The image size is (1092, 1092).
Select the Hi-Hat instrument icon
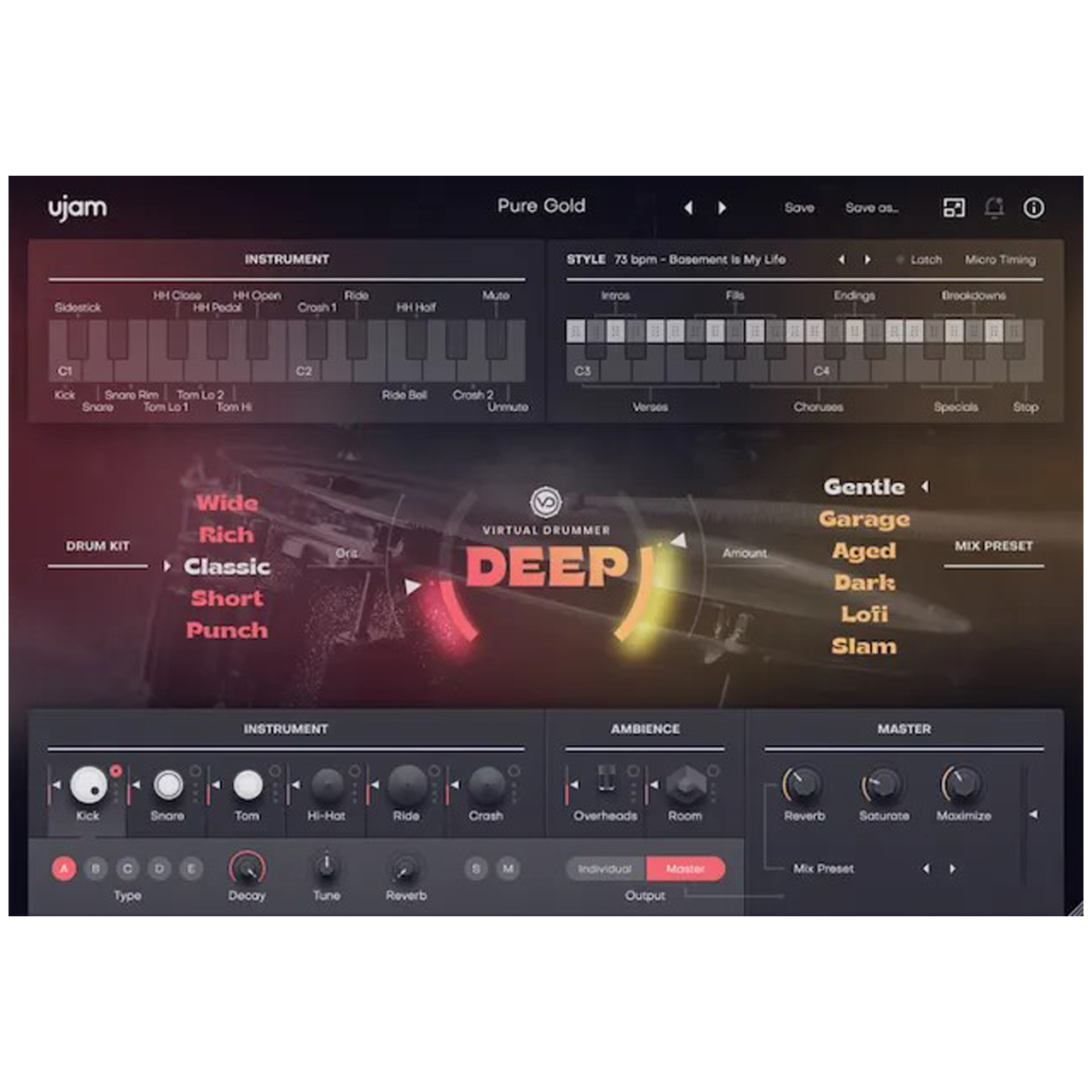(327, 785)
